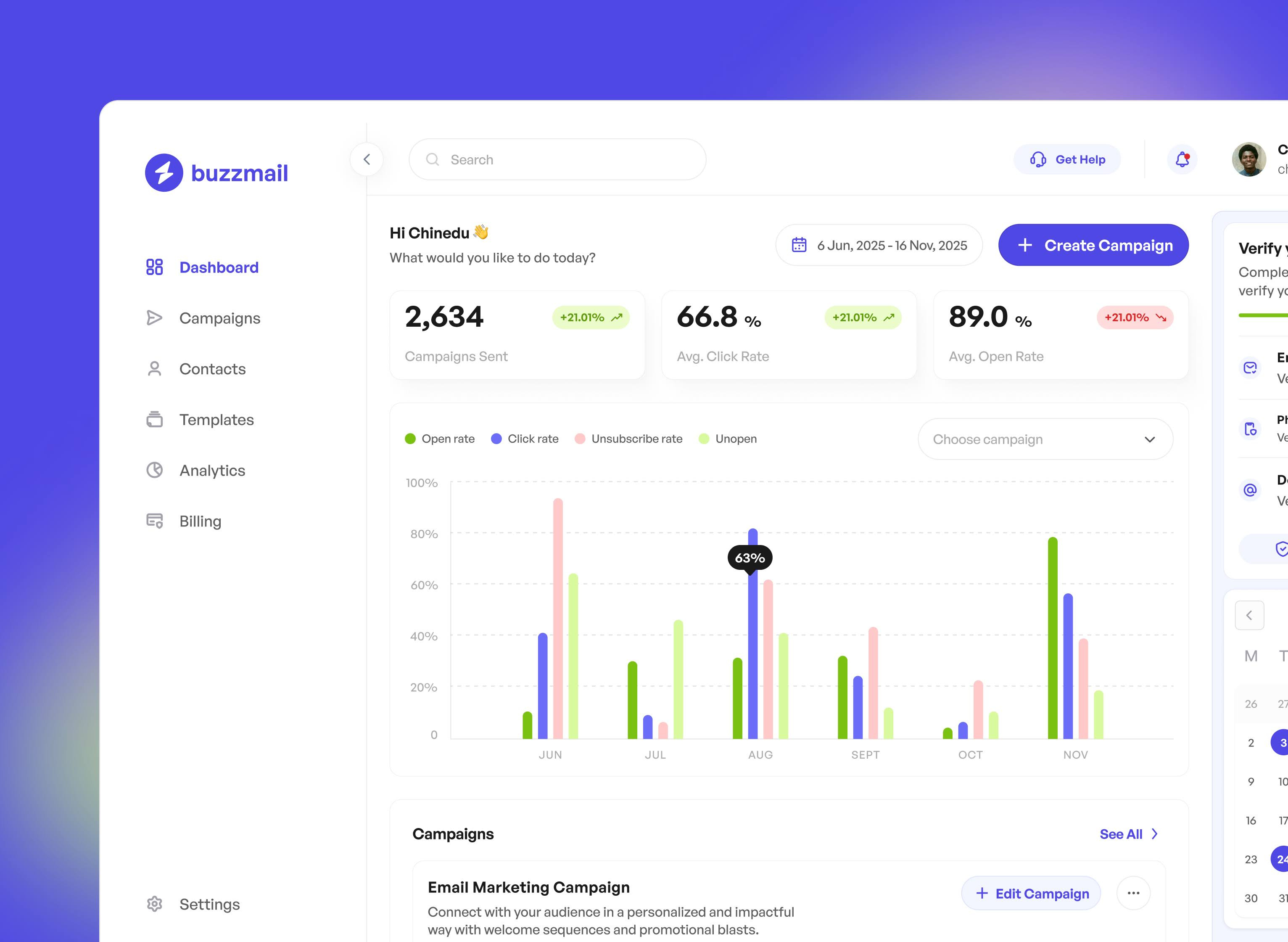
Task: Collapse the sidebar with chevron button
Action: click(367, 160)
